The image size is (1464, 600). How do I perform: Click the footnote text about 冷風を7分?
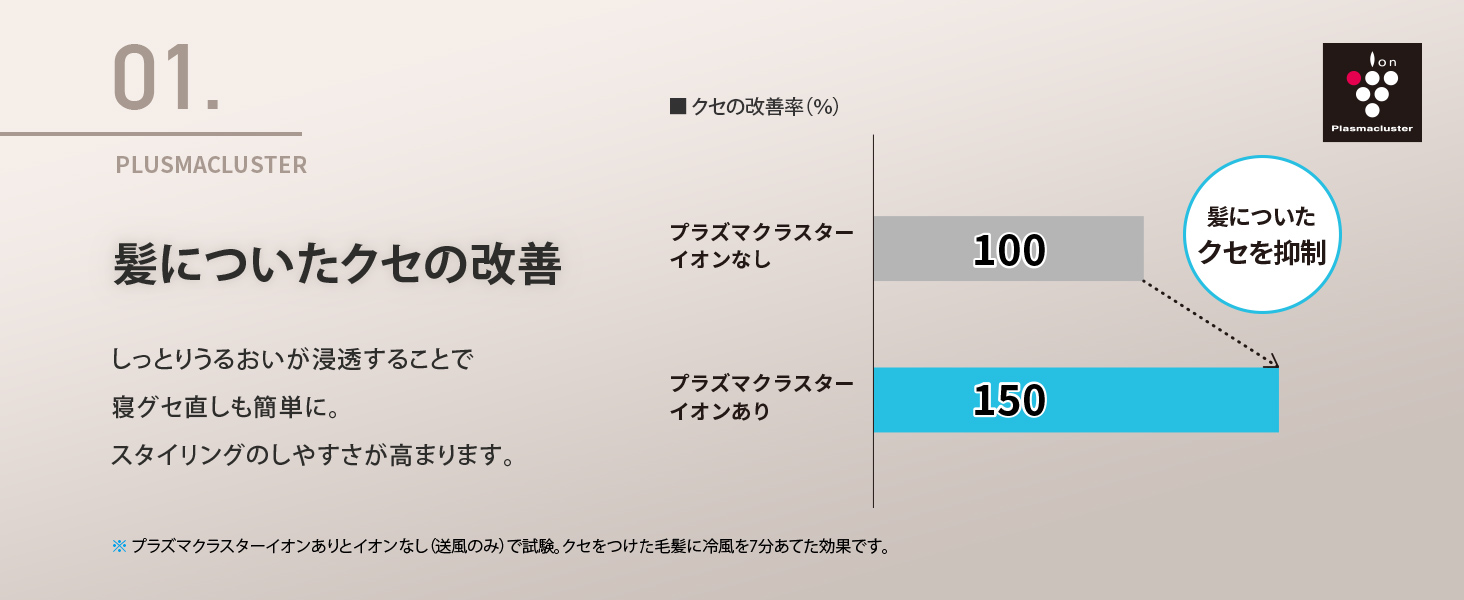pyautogui.click(x=510, y=547)
